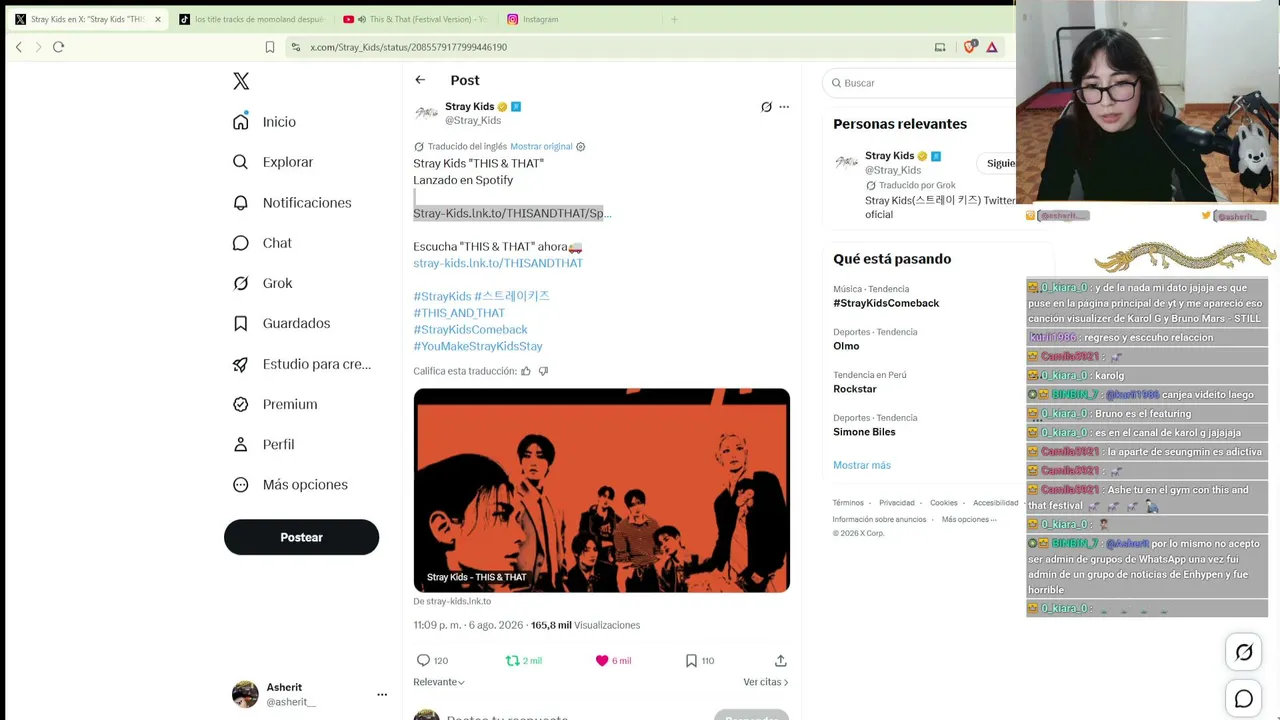Click the Buscar search field
Image resolution: width=1280 pixels, height=720 pixels.
(x=920, y=83)
